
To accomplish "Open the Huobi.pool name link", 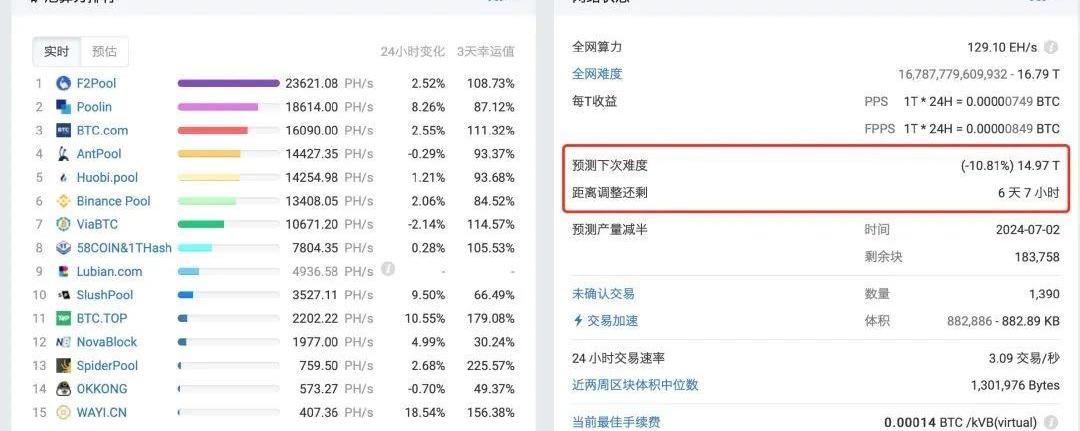I will [107, 177].
